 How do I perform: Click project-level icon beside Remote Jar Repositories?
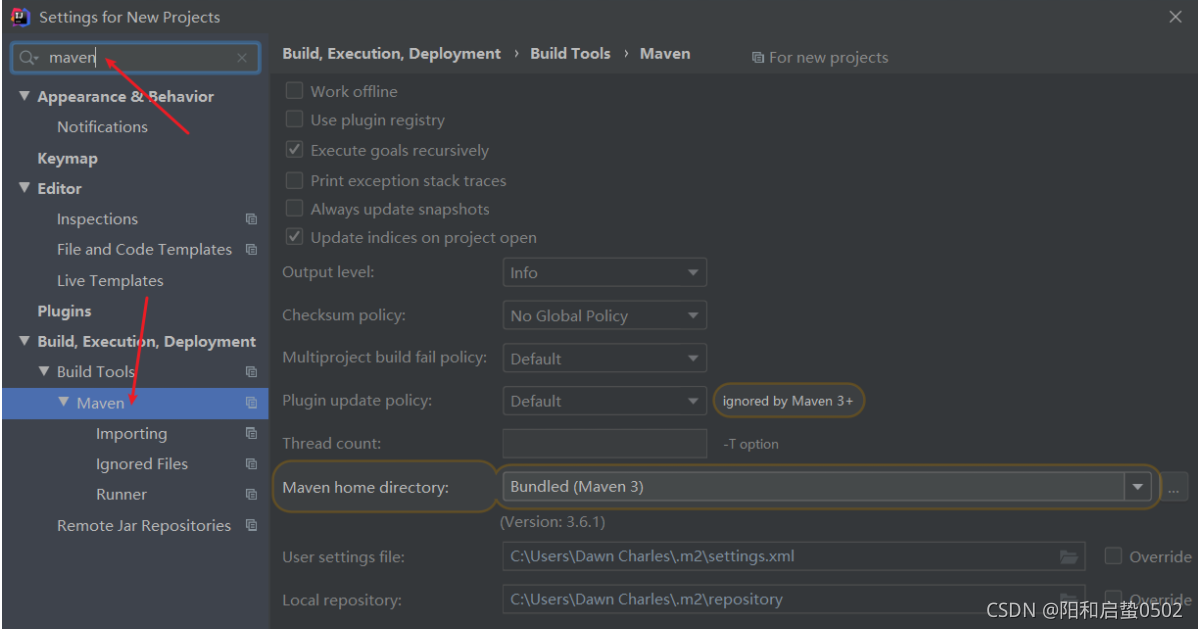(x=251, y=526)
